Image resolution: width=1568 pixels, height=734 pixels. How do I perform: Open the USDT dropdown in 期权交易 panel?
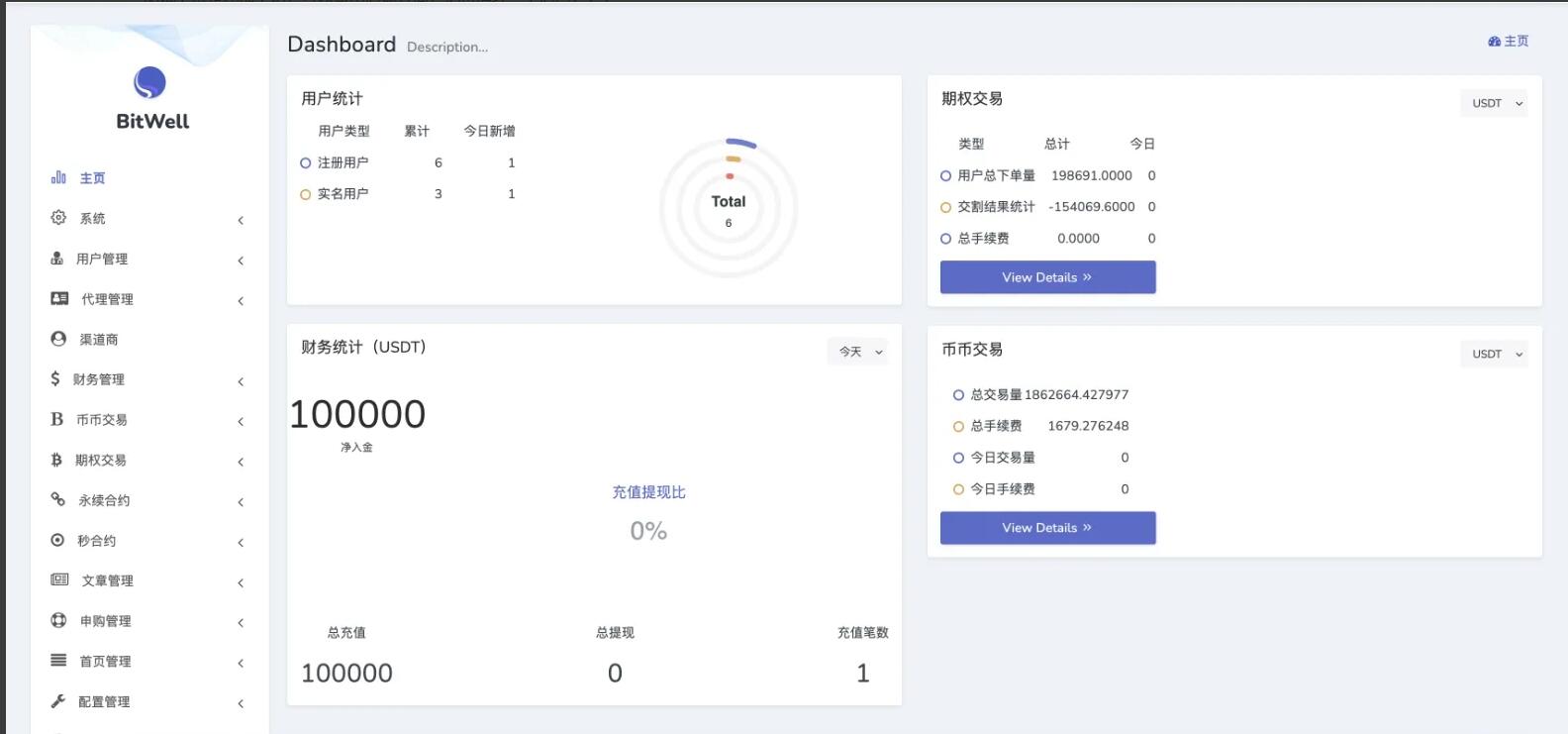[x=1494, y=103]
